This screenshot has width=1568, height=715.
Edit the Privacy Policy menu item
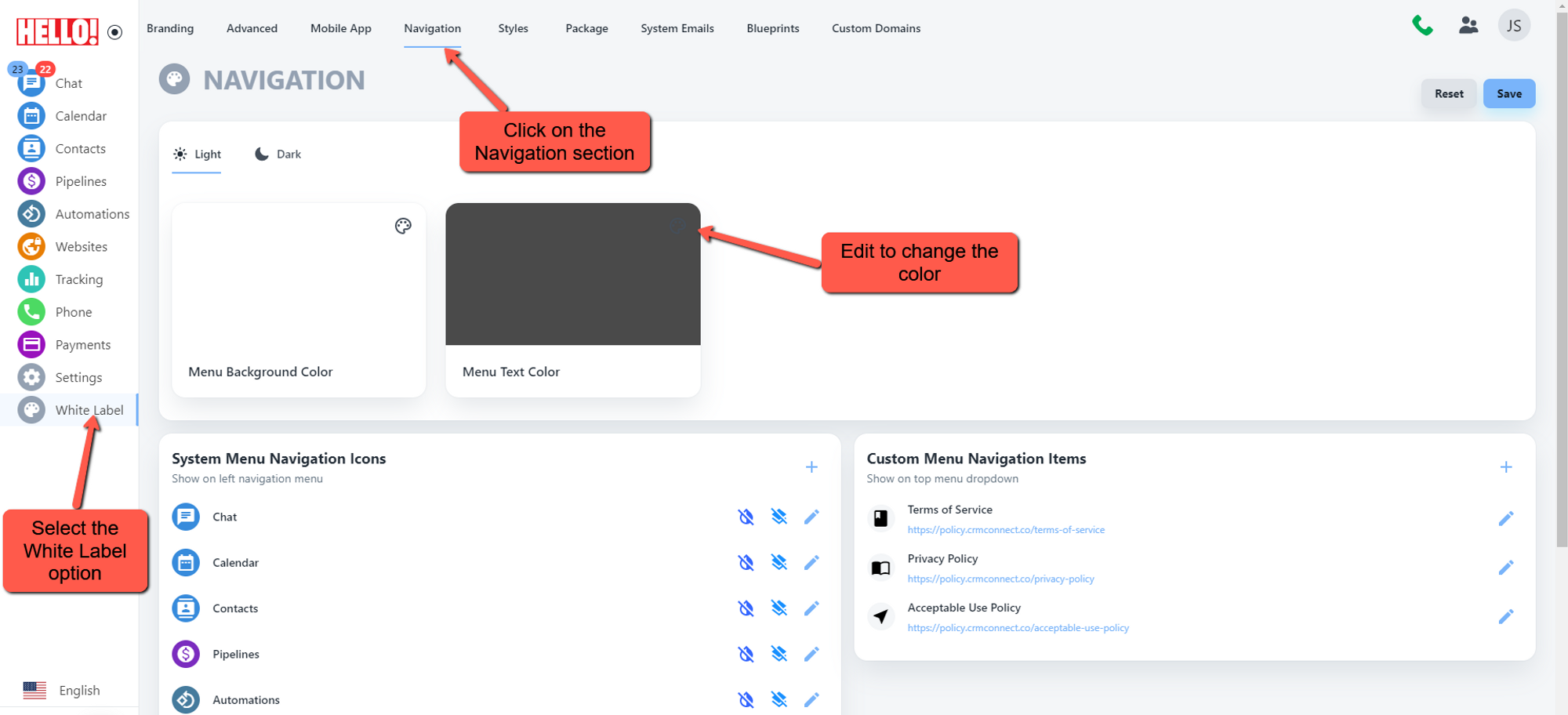[1505, 568]
